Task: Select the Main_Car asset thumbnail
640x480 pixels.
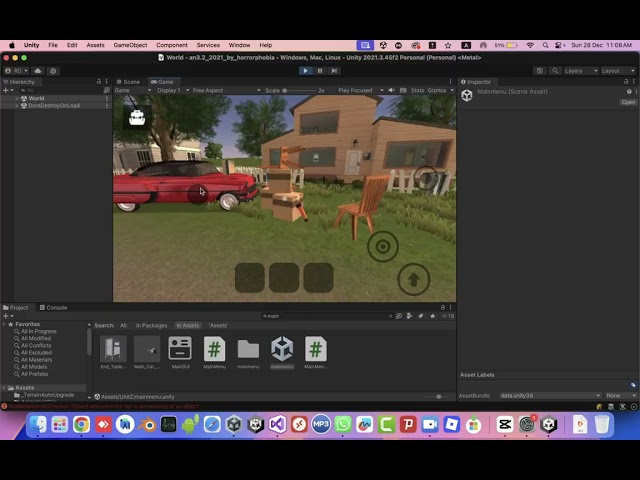Action: click(x=147, y=349)
